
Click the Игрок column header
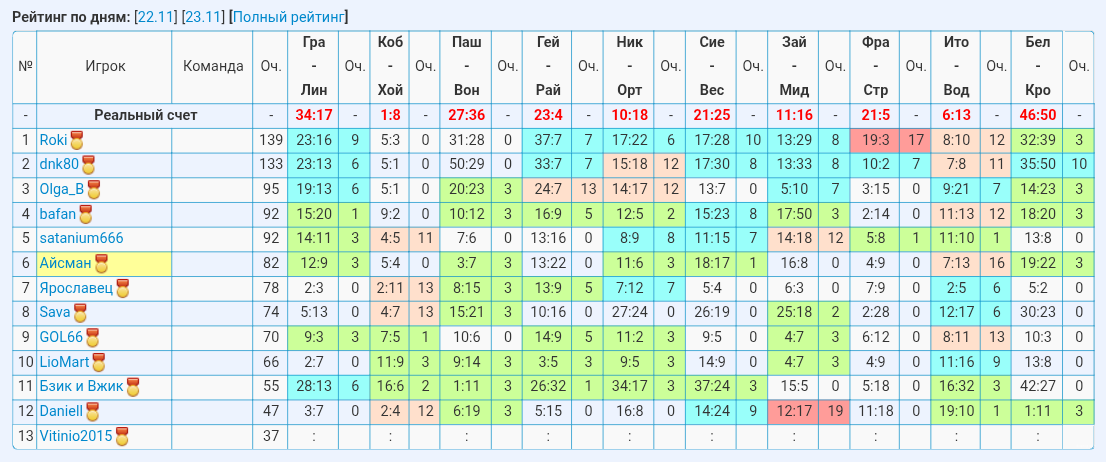click(x=105, y=67)
